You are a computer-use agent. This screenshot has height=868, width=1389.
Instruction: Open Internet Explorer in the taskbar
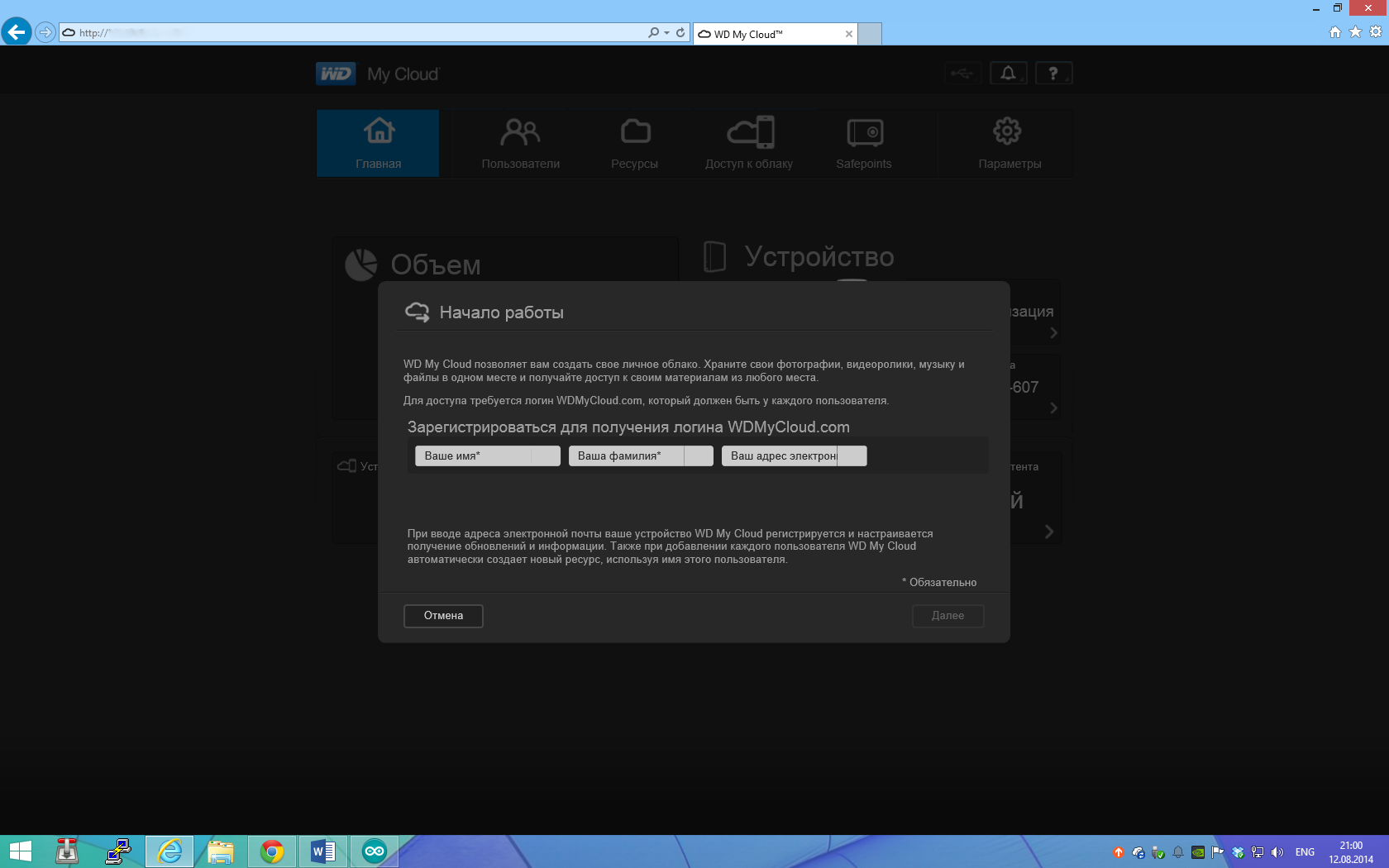pyautogui.click(x=169, y=851)
